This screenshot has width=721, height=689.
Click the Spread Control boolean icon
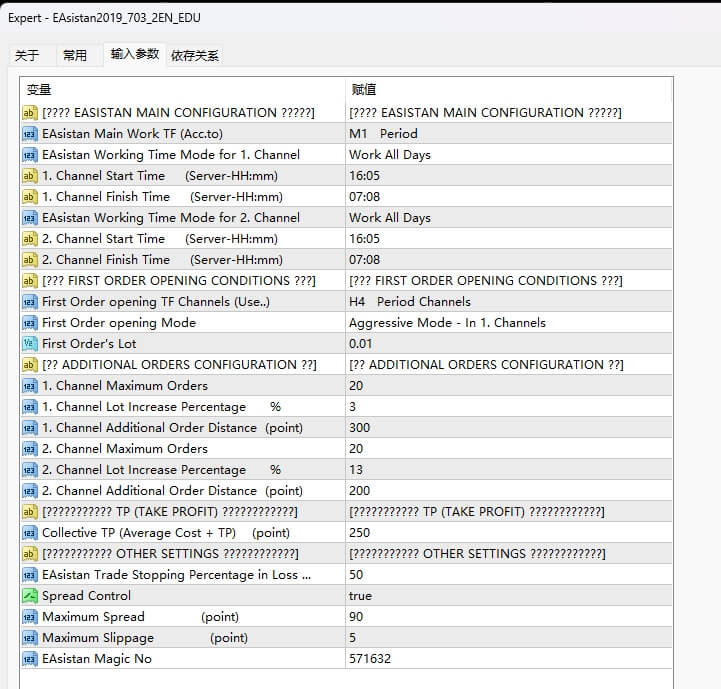29,596
